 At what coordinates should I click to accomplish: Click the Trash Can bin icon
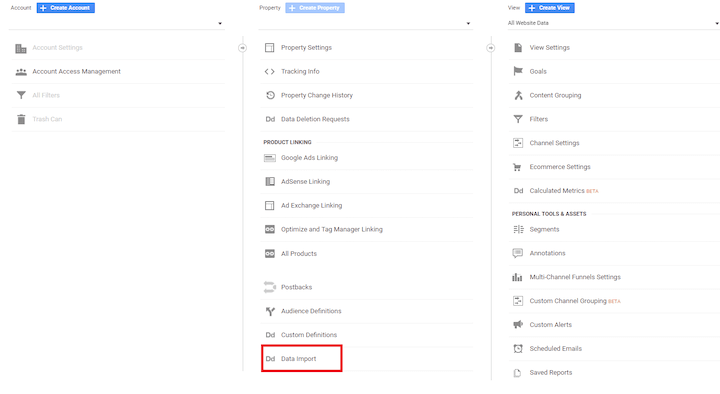coord(21,119)
